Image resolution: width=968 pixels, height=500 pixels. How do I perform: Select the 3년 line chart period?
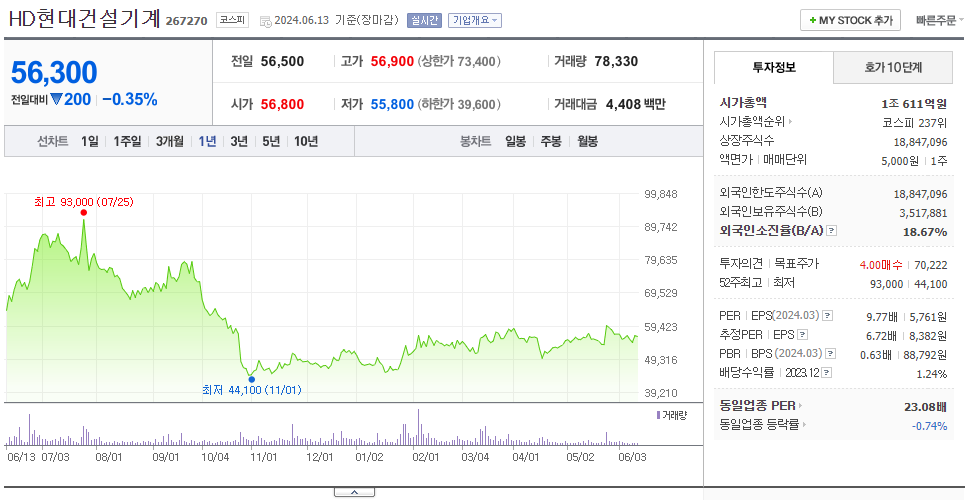239,141
